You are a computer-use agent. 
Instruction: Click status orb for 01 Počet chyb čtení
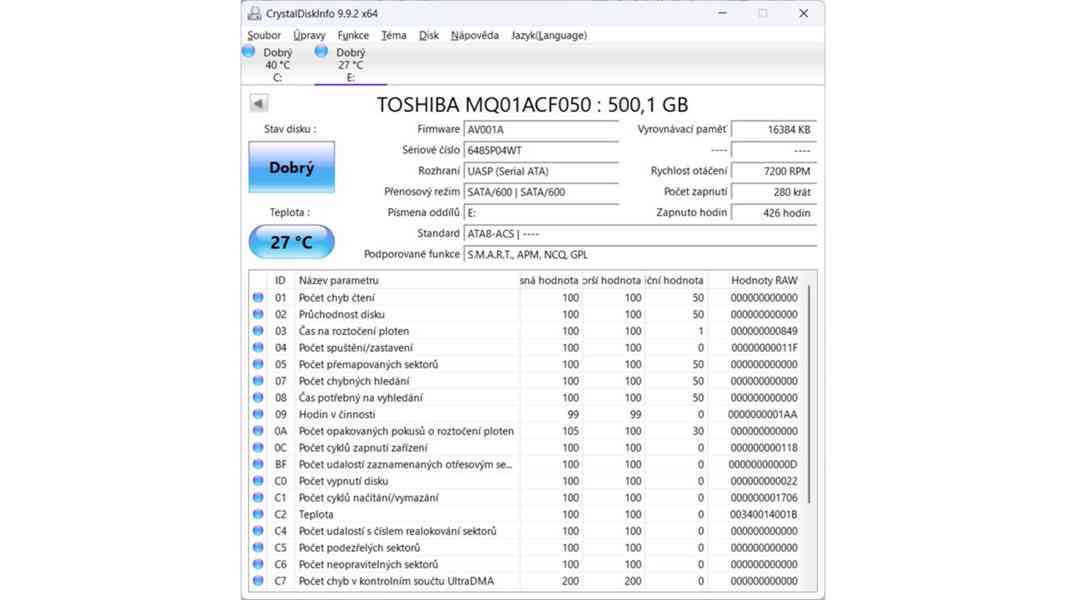coord(258,298)
